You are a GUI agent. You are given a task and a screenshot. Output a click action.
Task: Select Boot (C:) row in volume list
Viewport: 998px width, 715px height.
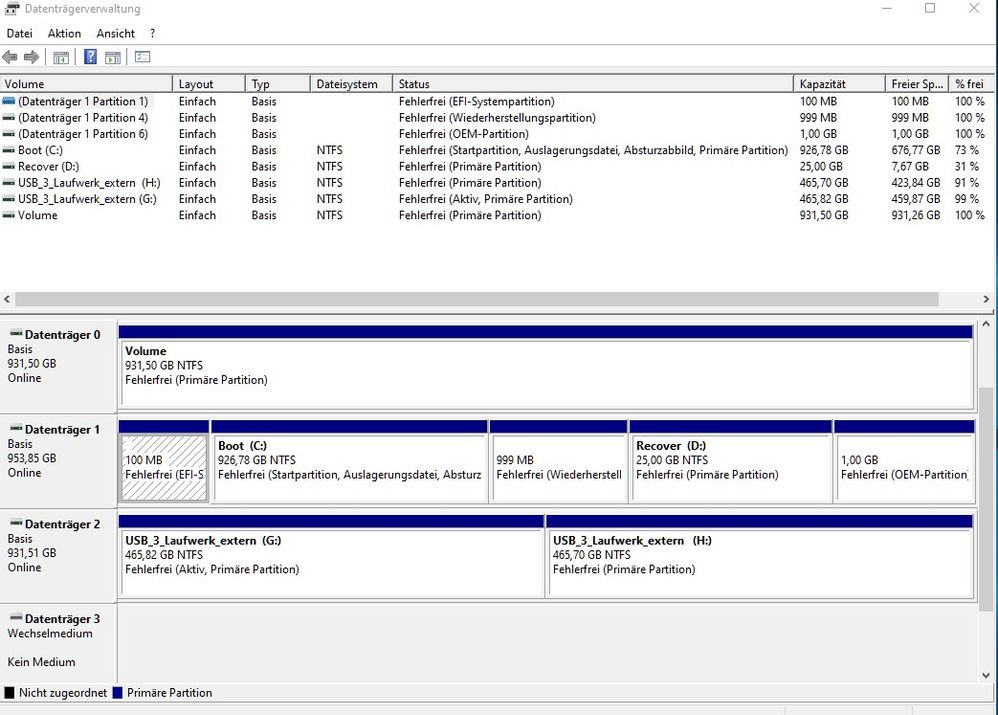pos(40,150)
